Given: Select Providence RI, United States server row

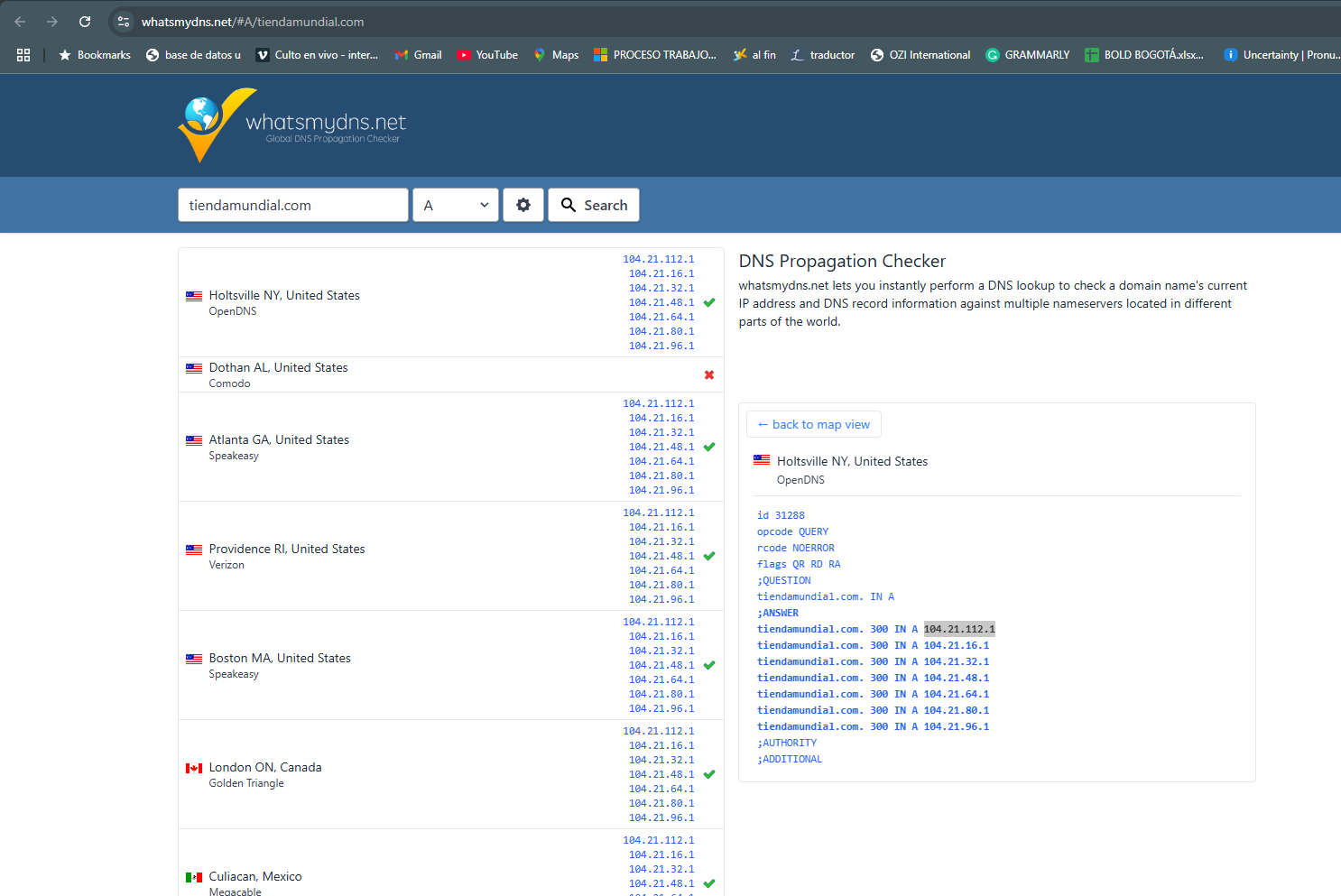Looking at the screenshot, I should coord(451,556).
